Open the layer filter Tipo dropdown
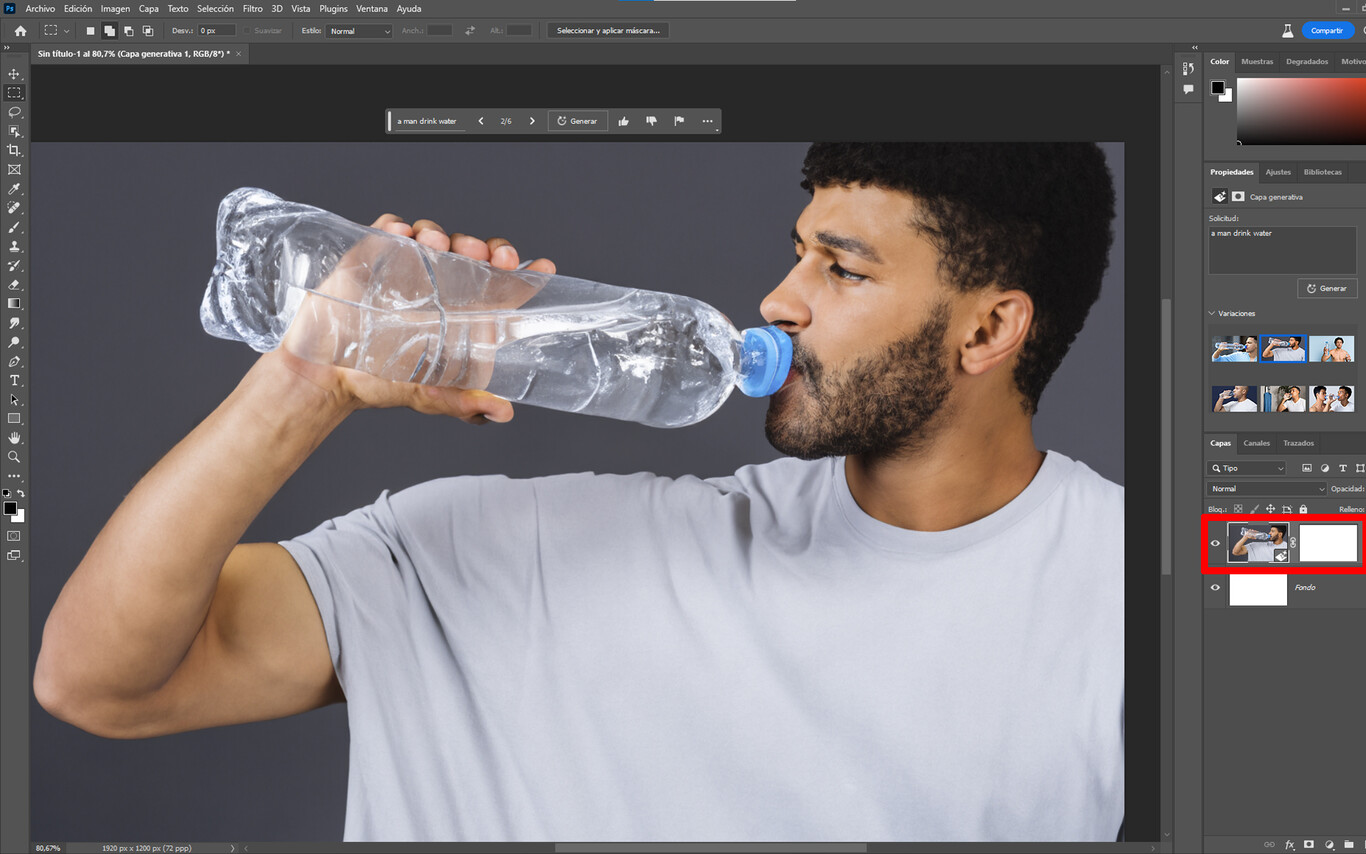The image size is (1366, 854). point(1246,468)
